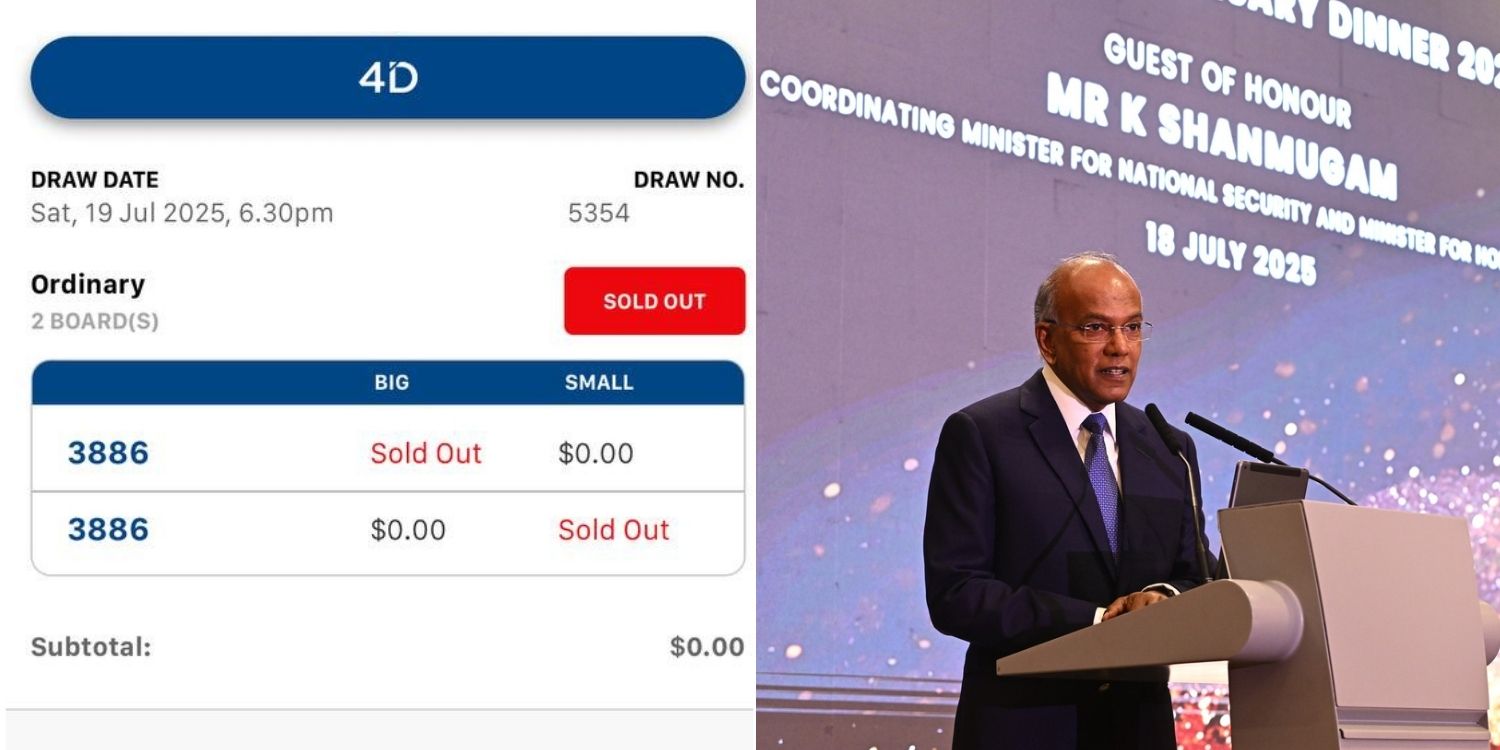Click the 2 BOARD(S) text
The image size is (1500, 750).
[x=95, y=322]
